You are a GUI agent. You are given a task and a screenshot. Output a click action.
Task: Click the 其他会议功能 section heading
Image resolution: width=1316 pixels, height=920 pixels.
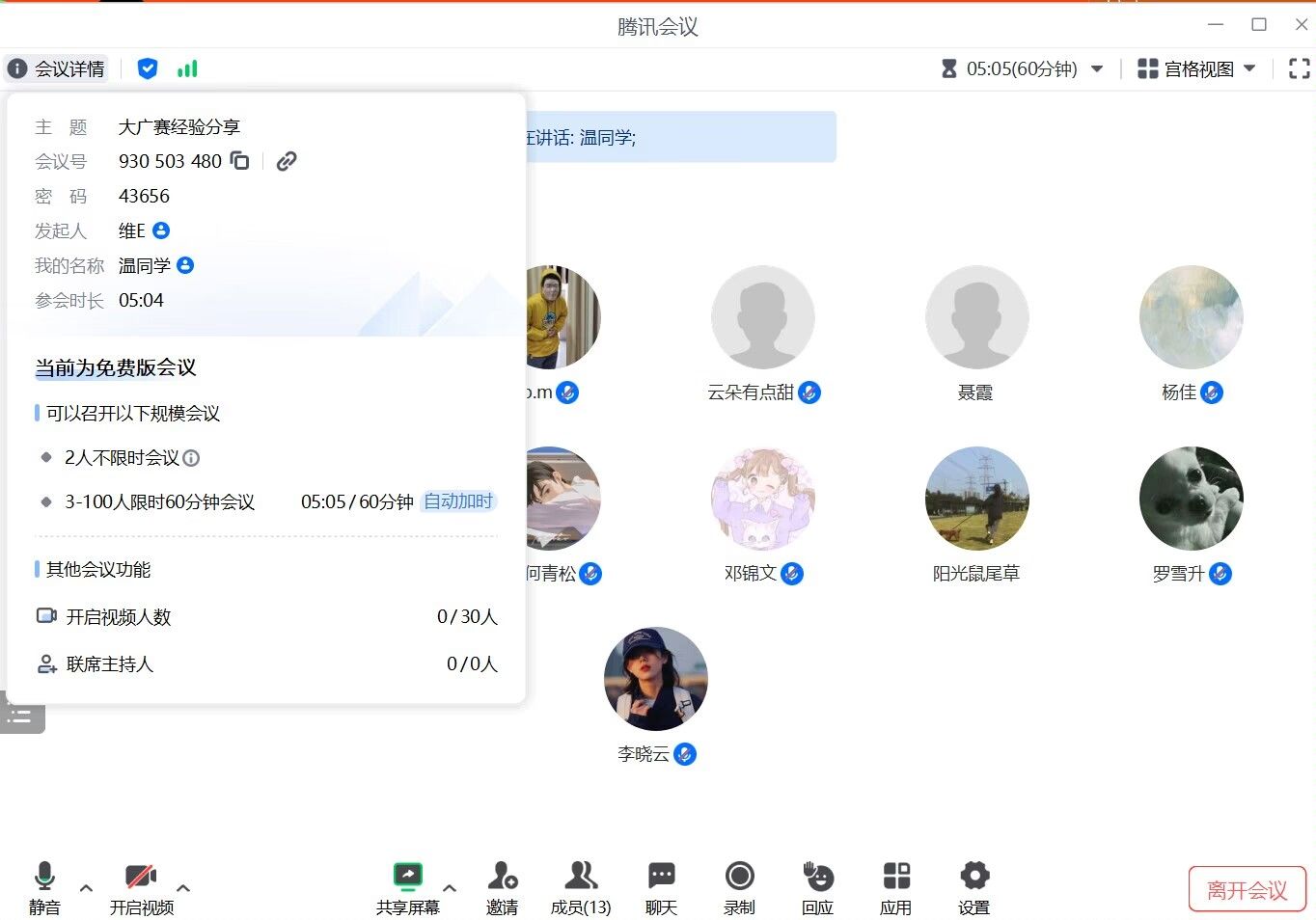pyautogui.click(x=98, y=569)
